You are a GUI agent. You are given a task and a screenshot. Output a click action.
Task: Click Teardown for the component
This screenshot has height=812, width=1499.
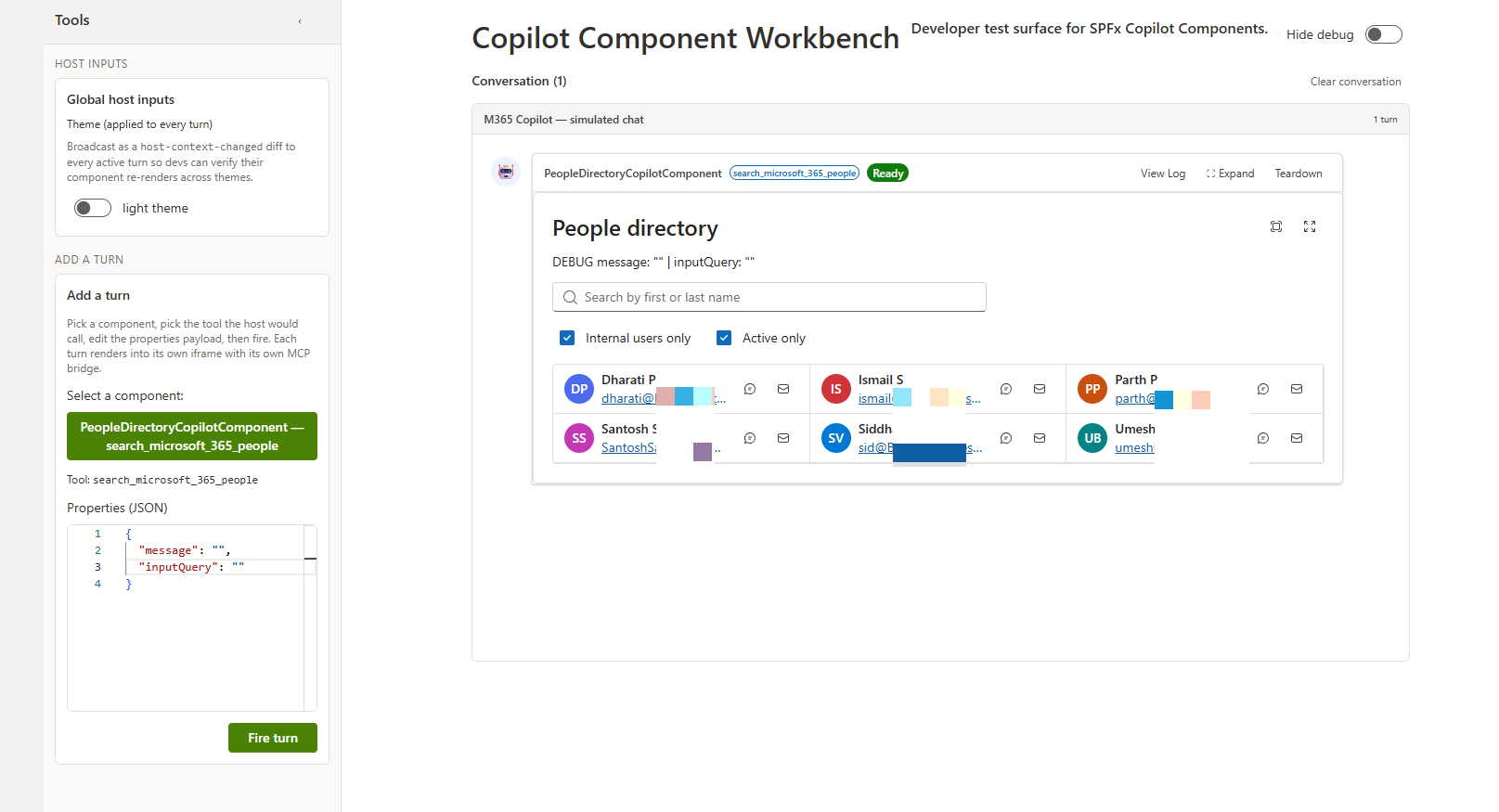[x=1299, y=174]
